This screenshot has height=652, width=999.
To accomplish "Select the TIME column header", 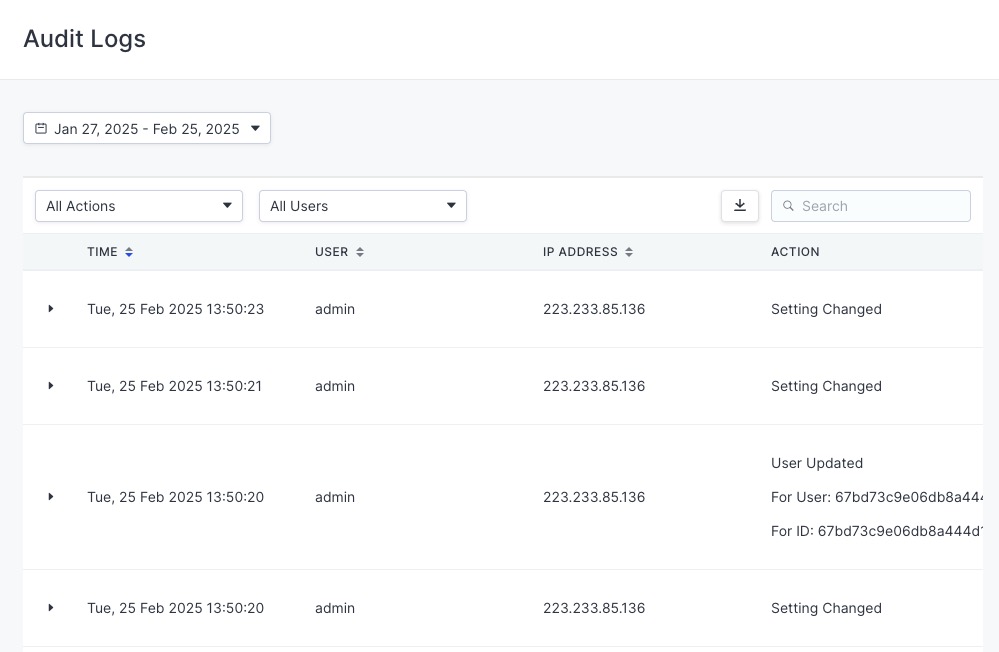I will coord(103,252).
